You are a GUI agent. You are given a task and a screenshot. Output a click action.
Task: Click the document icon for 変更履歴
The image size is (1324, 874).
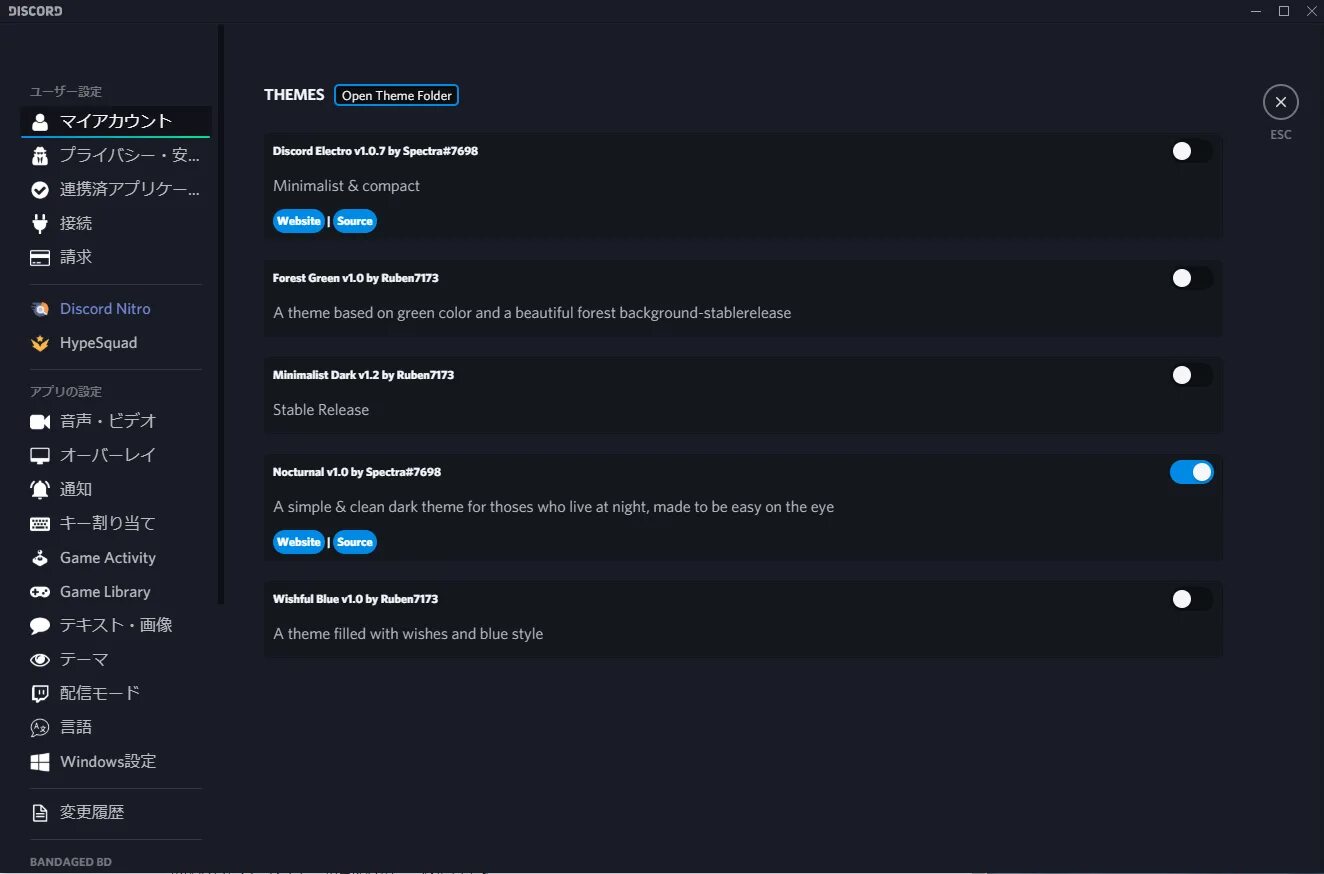40,813
